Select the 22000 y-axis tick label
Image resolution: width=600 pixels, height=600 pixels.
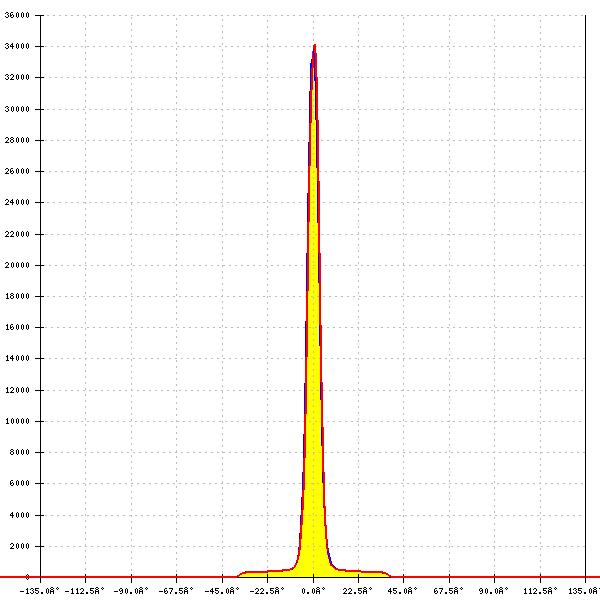17,234
